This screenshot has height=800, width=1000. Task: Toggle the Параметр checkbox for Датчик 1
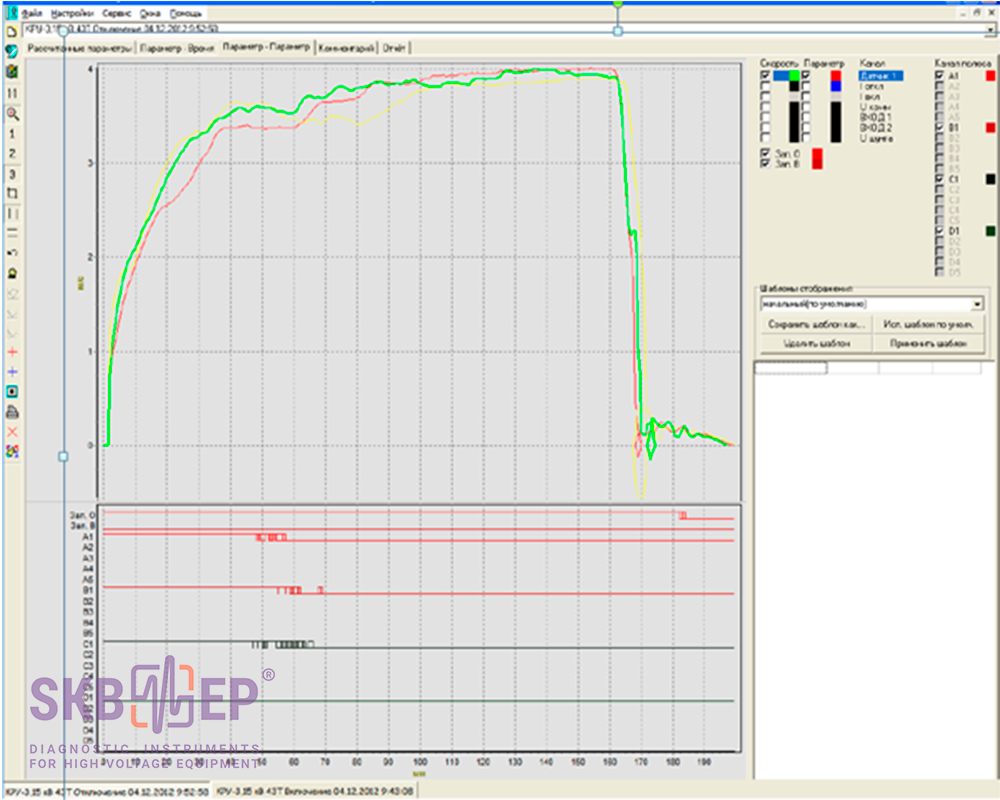pyautogui.click(x=806, y=76)
